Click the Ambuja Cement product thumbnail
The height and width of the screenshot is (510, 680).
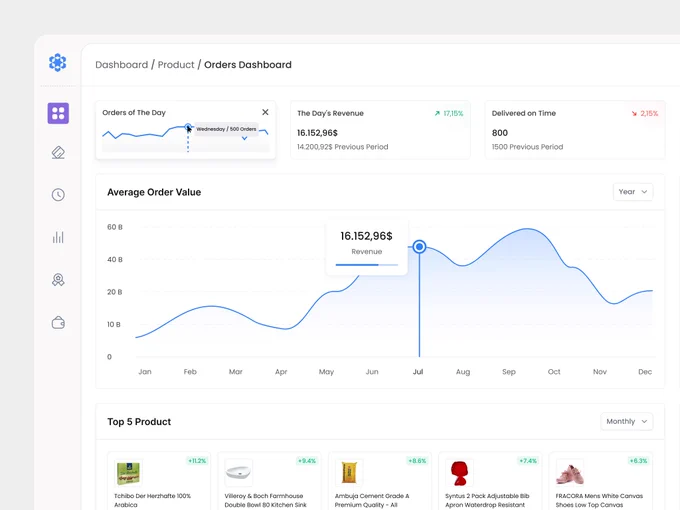(x=349, y=472)
